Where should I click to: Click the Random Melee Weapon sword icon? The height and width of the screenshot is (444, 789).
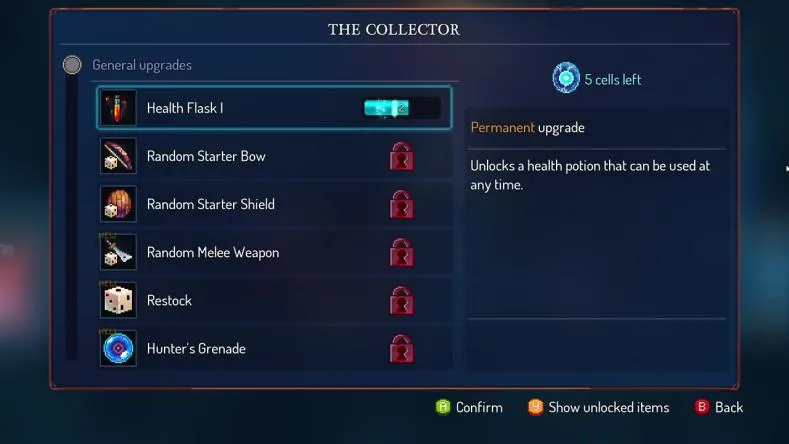[x=118, y=252]
